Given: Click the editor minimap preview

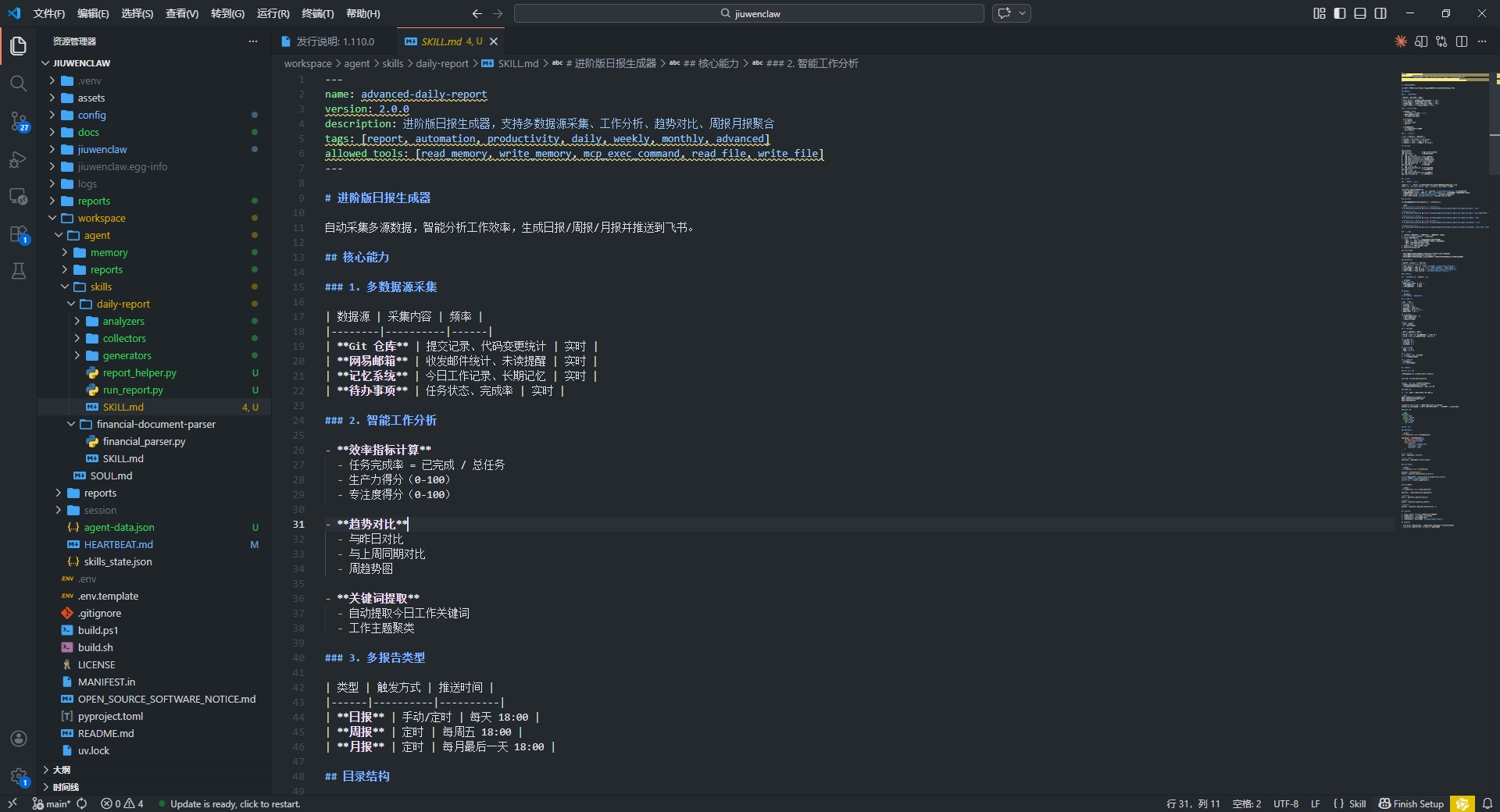Looking at the screenshot, I should coord(1445,301).
